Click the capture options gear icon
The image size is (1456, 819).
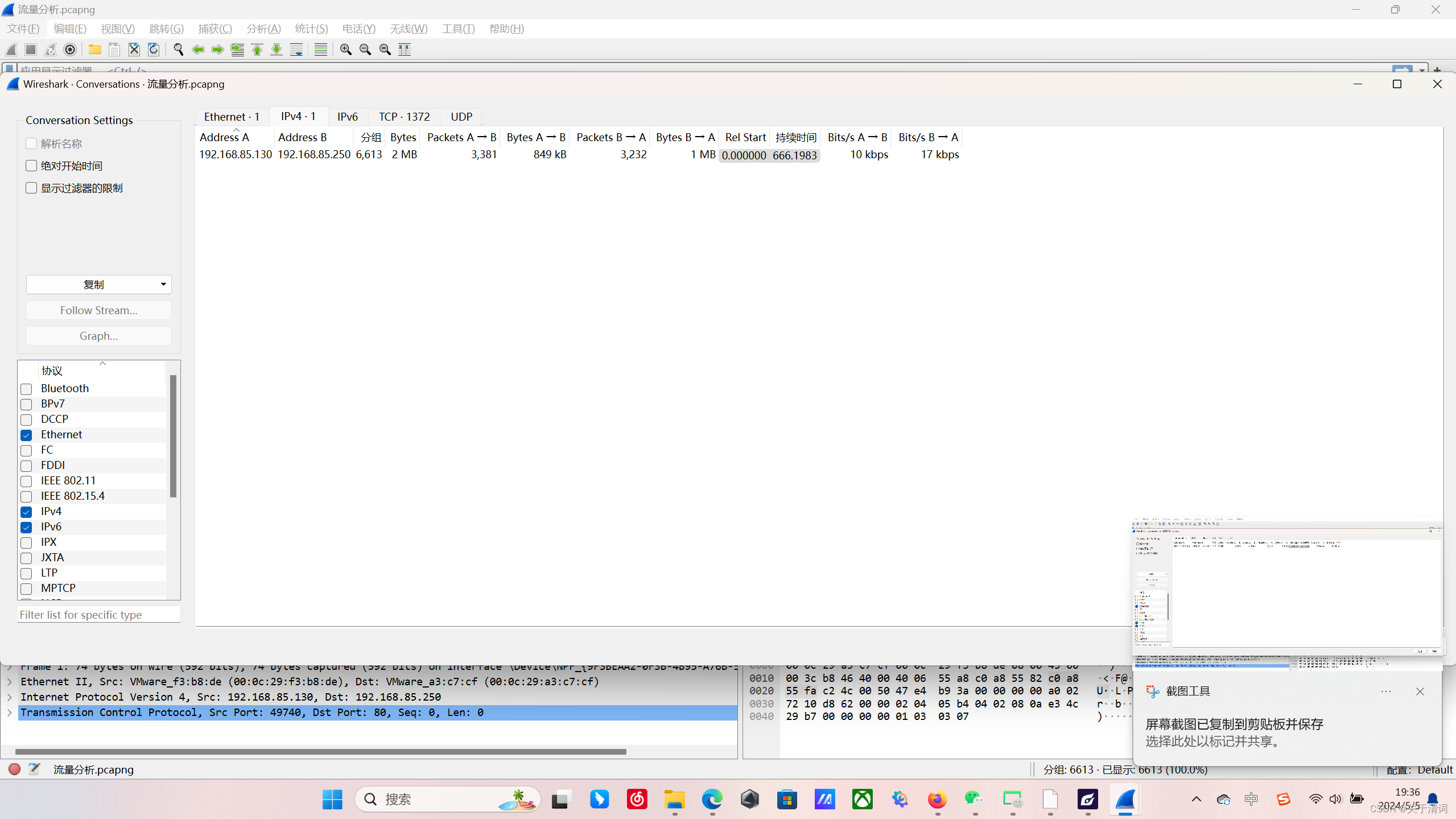(70, 50)
